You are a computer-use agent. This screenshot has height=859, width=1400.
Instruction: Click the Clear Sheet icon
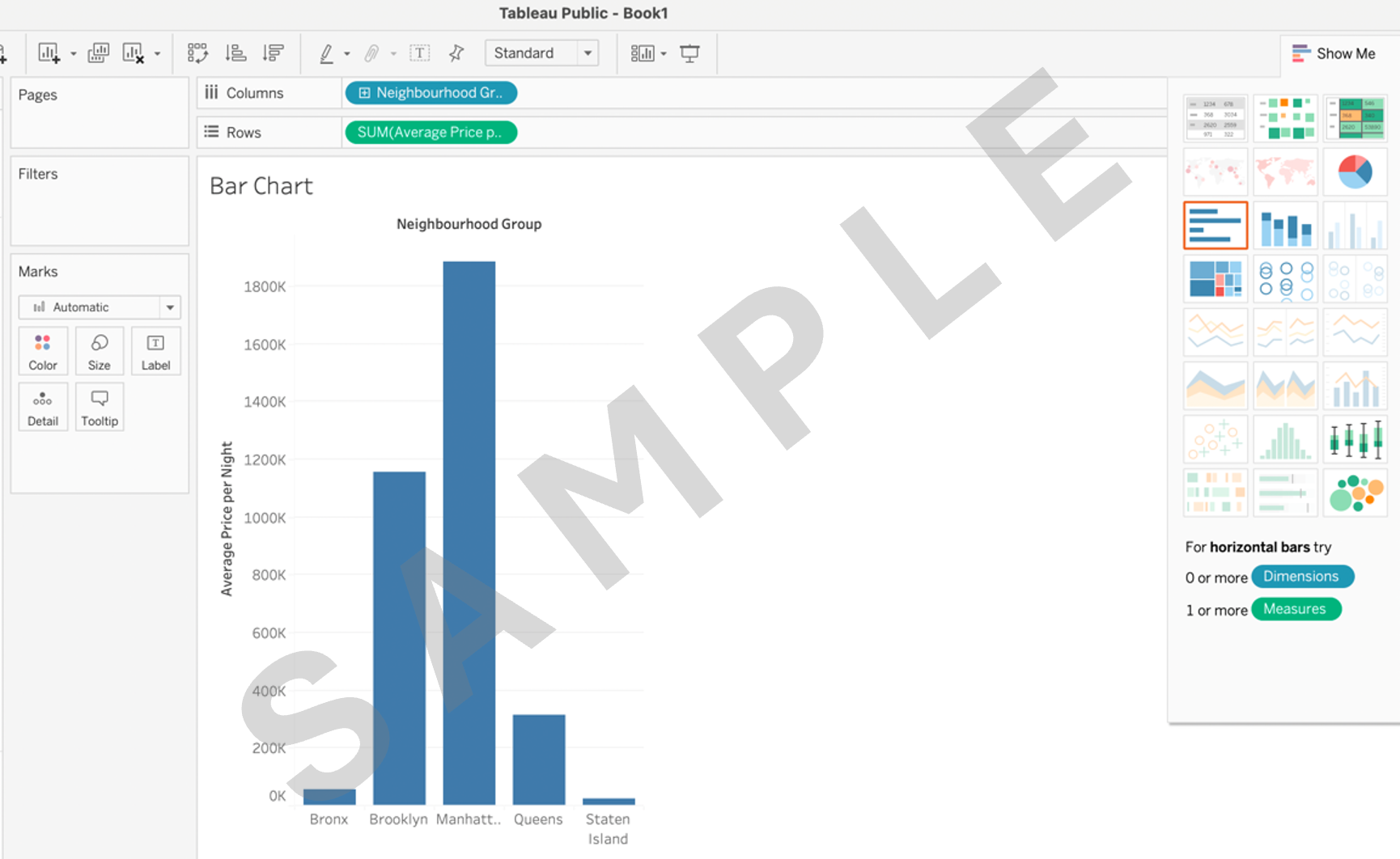[133, 53]
